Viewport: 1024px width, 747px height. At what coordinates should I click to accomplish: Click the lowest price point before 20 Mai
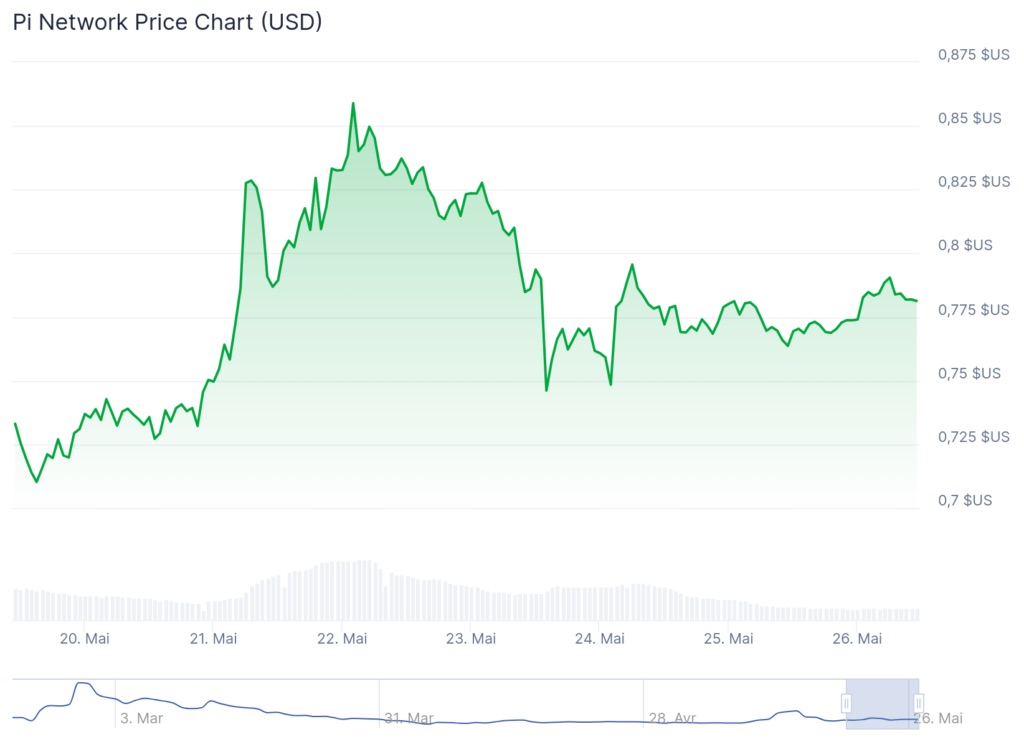coord(37,482)
